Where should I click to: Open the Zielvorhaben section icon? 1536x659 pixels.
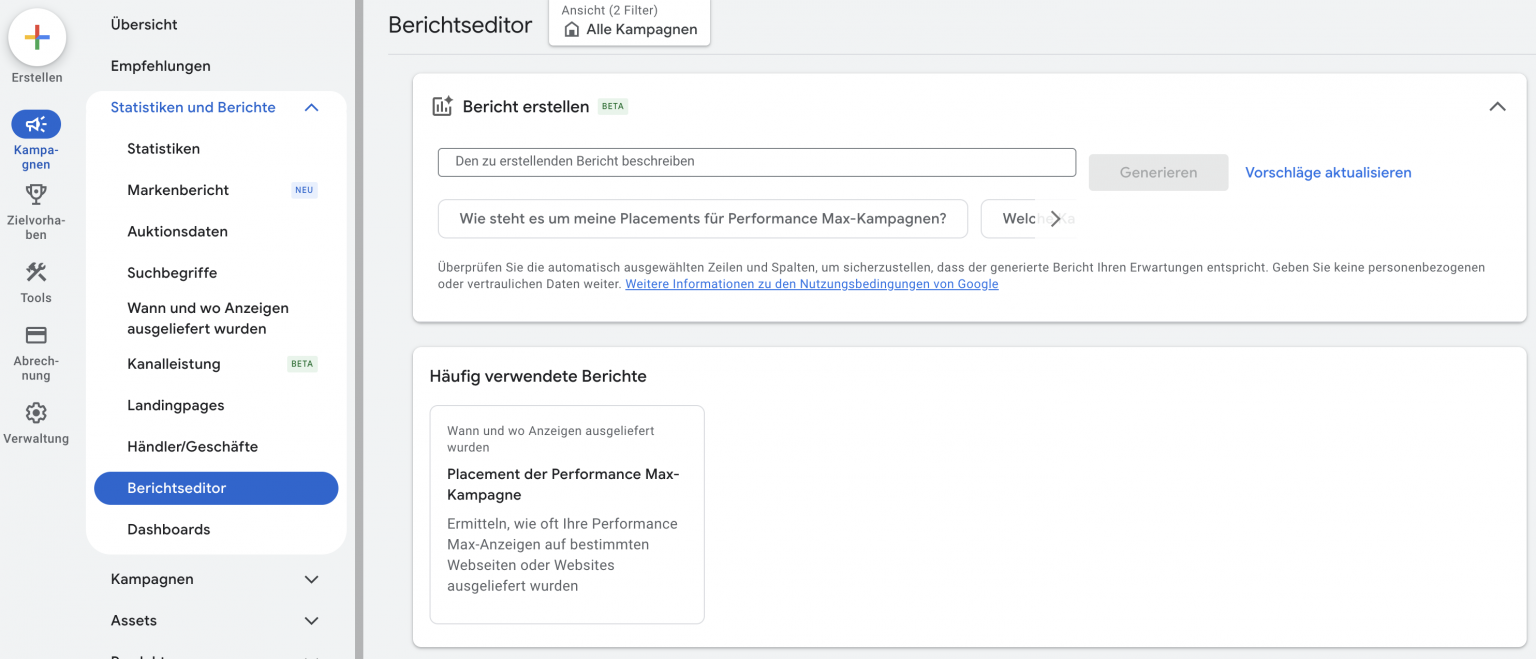click(x=36, y=196)
